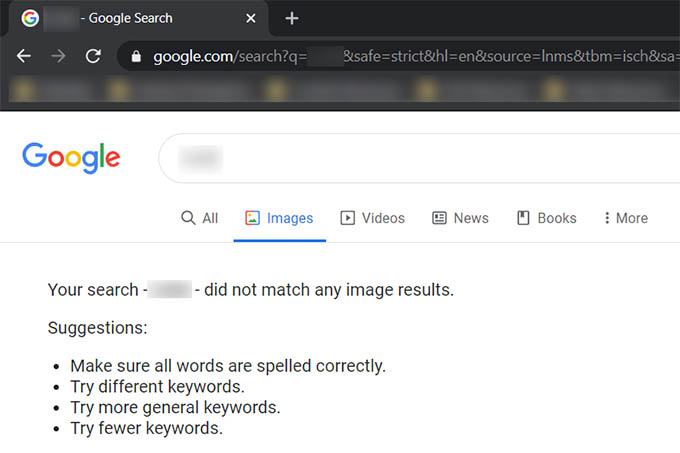Switch to the Books tab
Viewport: 680px width, 453px height.
[x=546, y=218]
